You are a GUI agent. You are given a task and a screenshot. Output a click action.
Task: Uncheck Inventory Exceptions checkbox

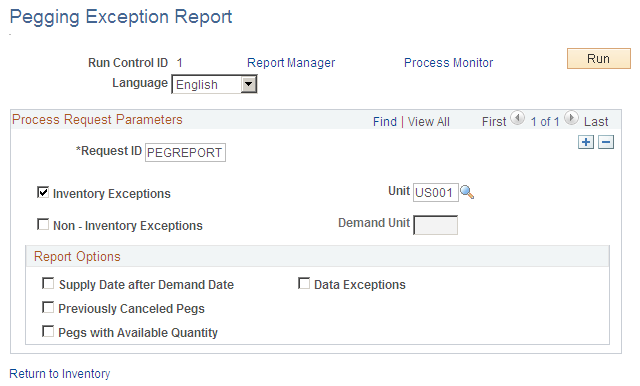(x=43, y=192)
